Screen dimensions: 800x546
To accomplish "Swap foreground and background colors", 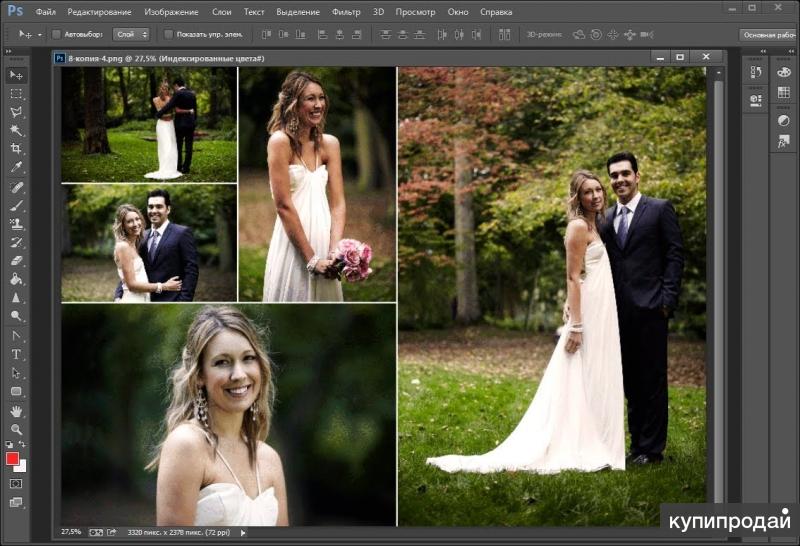I will tap(22, 444).
